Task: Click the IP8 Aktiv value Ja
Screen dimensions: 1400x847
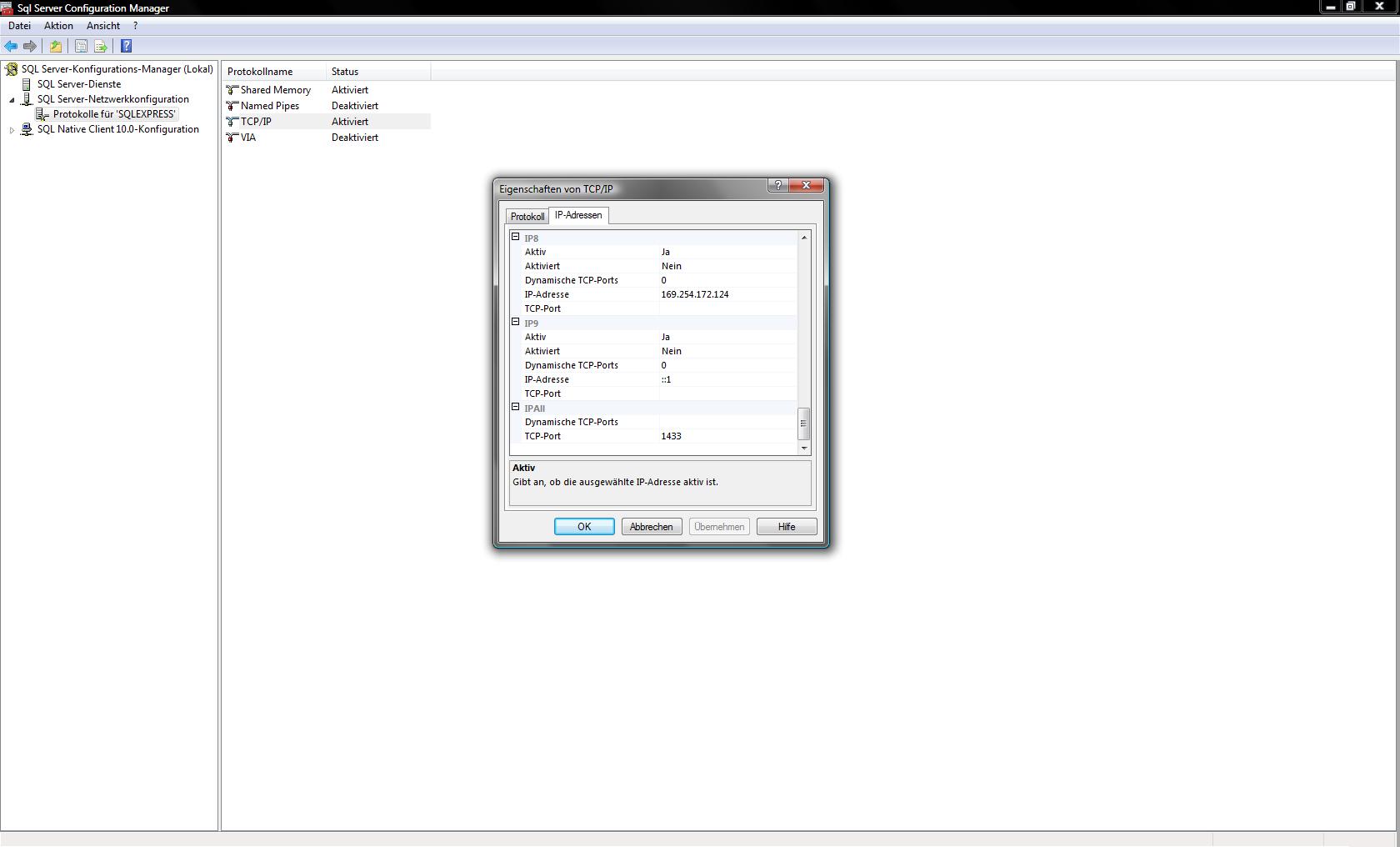Action: [x=727, y=252]
